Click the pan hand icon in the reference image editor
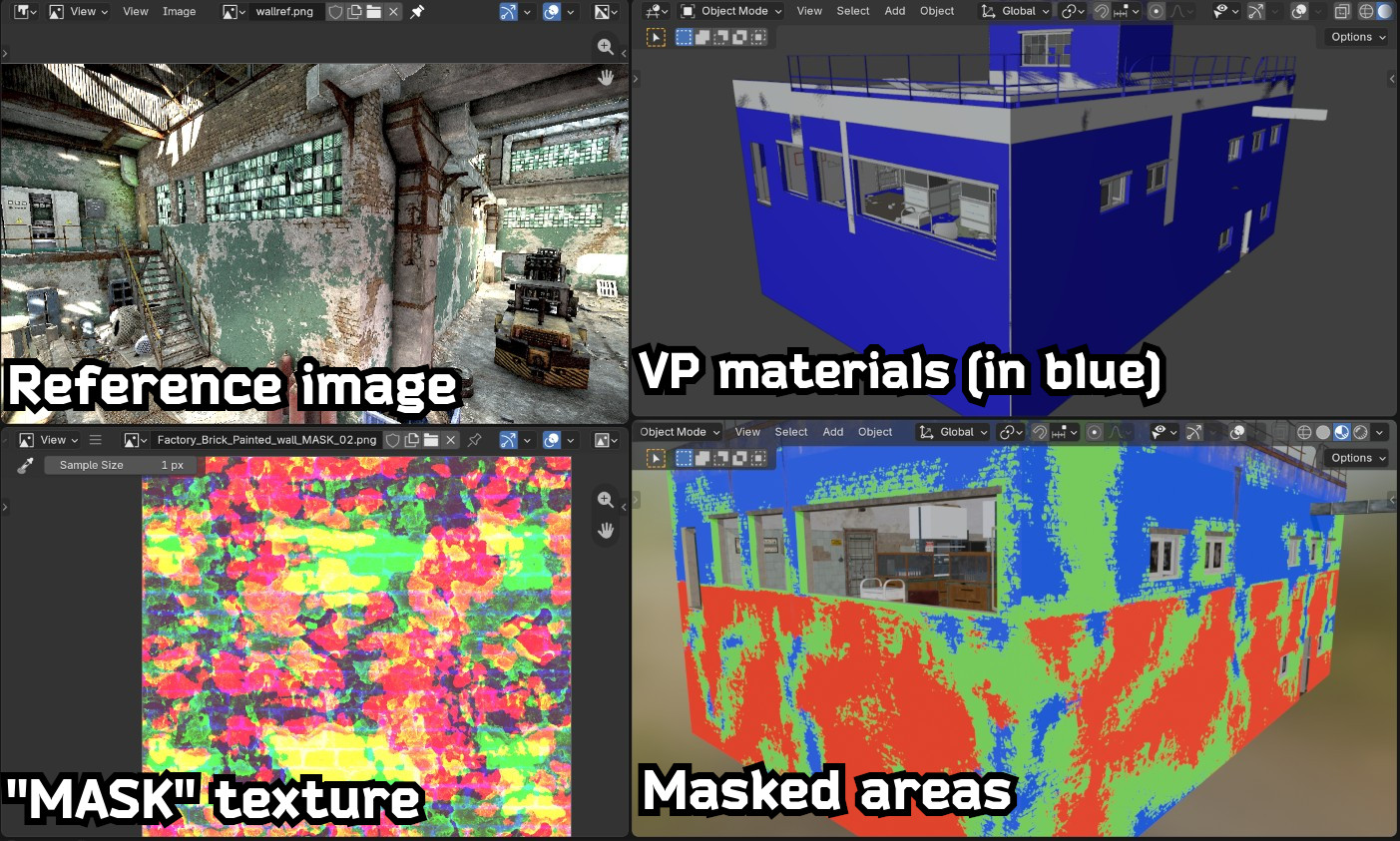1400x841 pixels. (x=605, y=77)
